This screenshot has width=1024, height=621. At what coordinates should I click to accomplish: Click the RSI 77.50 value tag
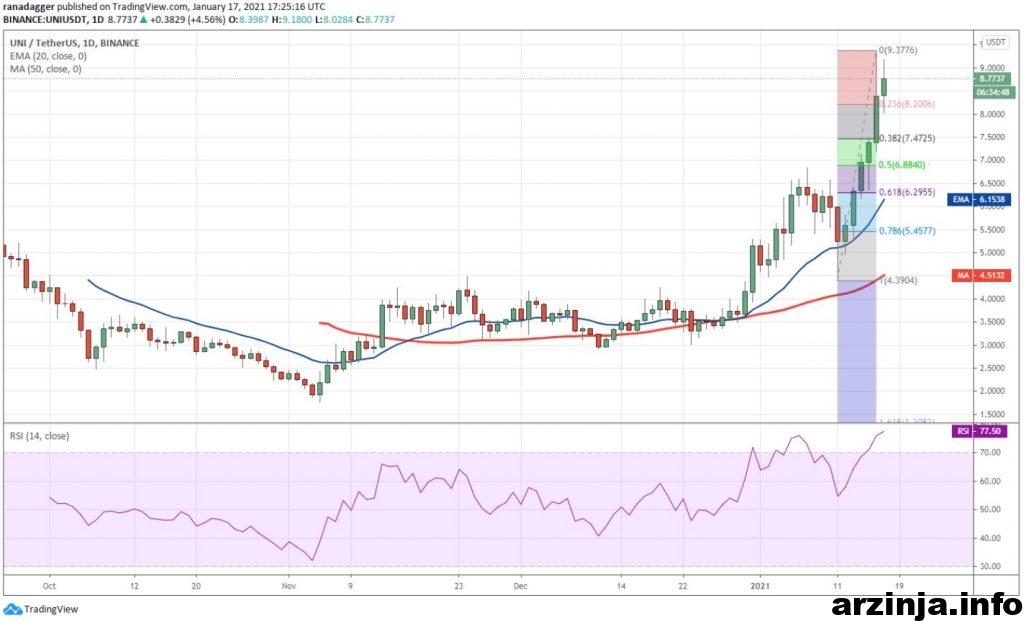[x=977, y=431]
